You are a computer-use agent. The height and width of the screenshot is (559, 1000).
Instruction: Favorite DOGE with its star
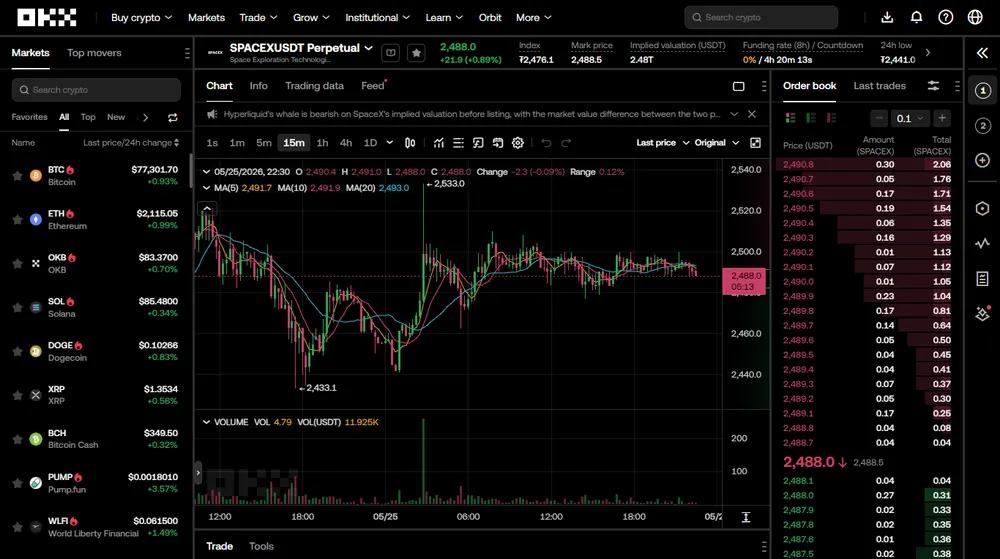pyautogui.click(x=17, y=352)
